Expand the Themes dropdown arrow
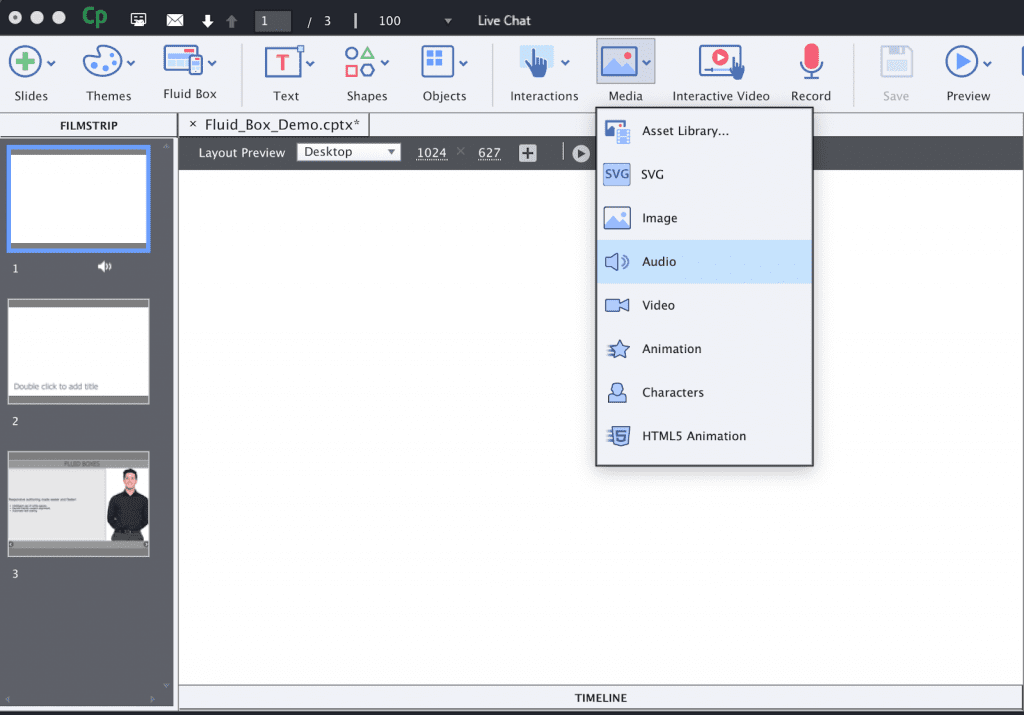The image size is (1024, 715). click(131, 63)
